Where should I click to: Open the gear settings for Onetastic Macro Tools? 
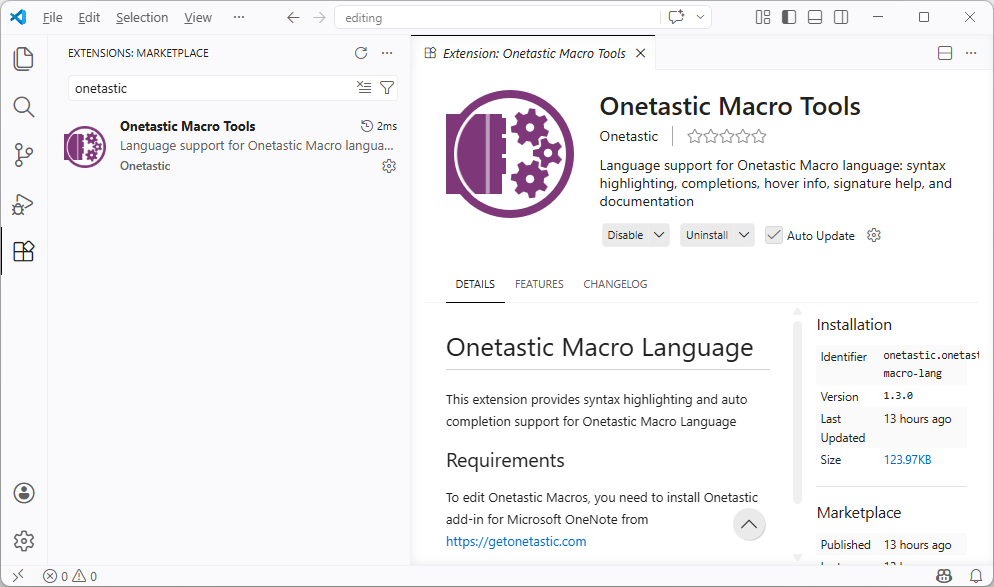(x=388, y=167)
